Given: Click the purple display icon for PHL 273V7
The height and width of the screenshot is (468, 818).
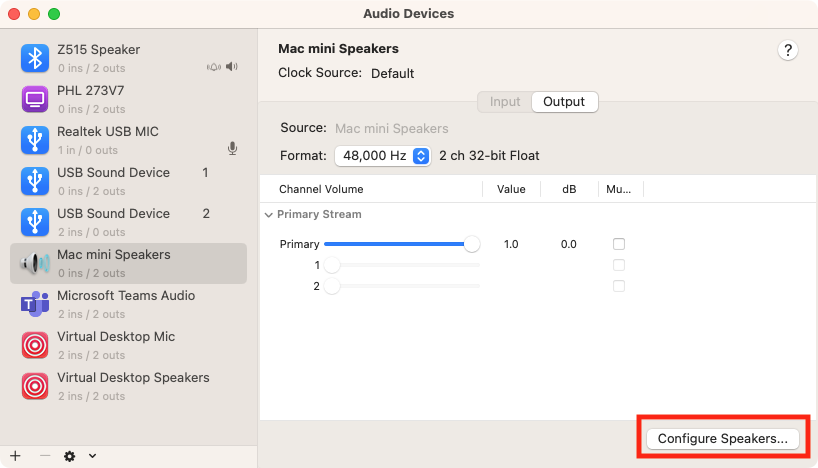Looking at the screenshot, I should pyautogui.click(x=35, y=99).
